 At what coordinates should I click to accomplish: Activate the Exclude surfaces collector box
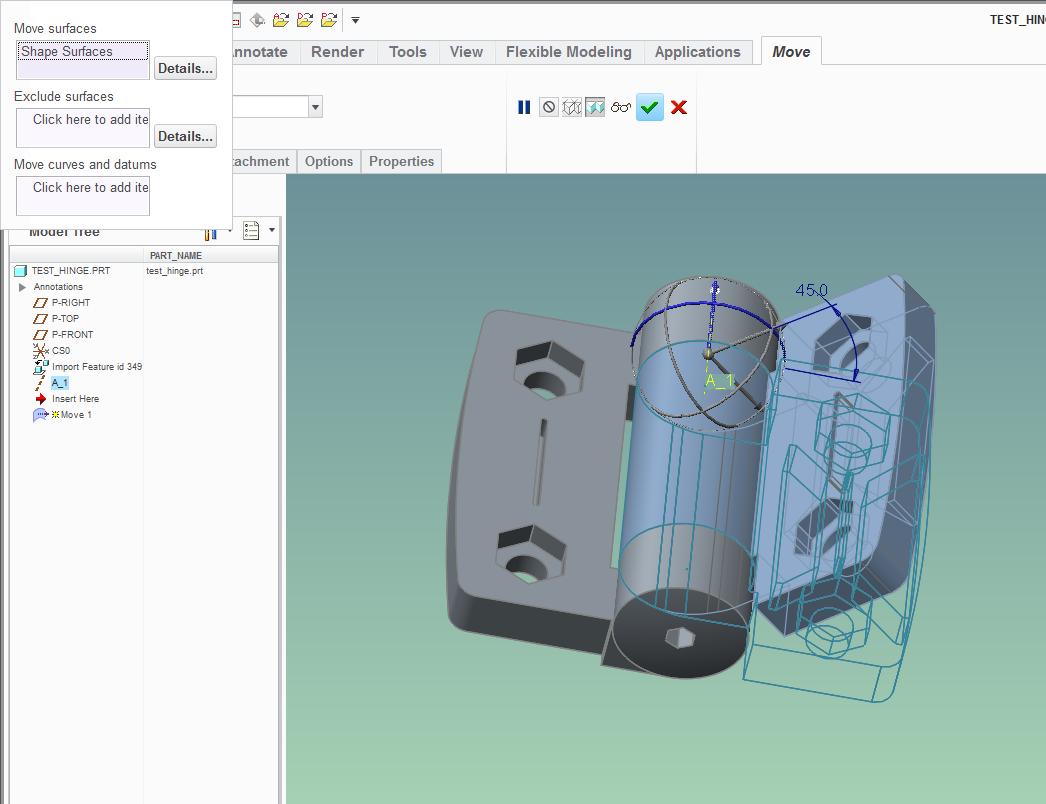click(x=83, y=127)
